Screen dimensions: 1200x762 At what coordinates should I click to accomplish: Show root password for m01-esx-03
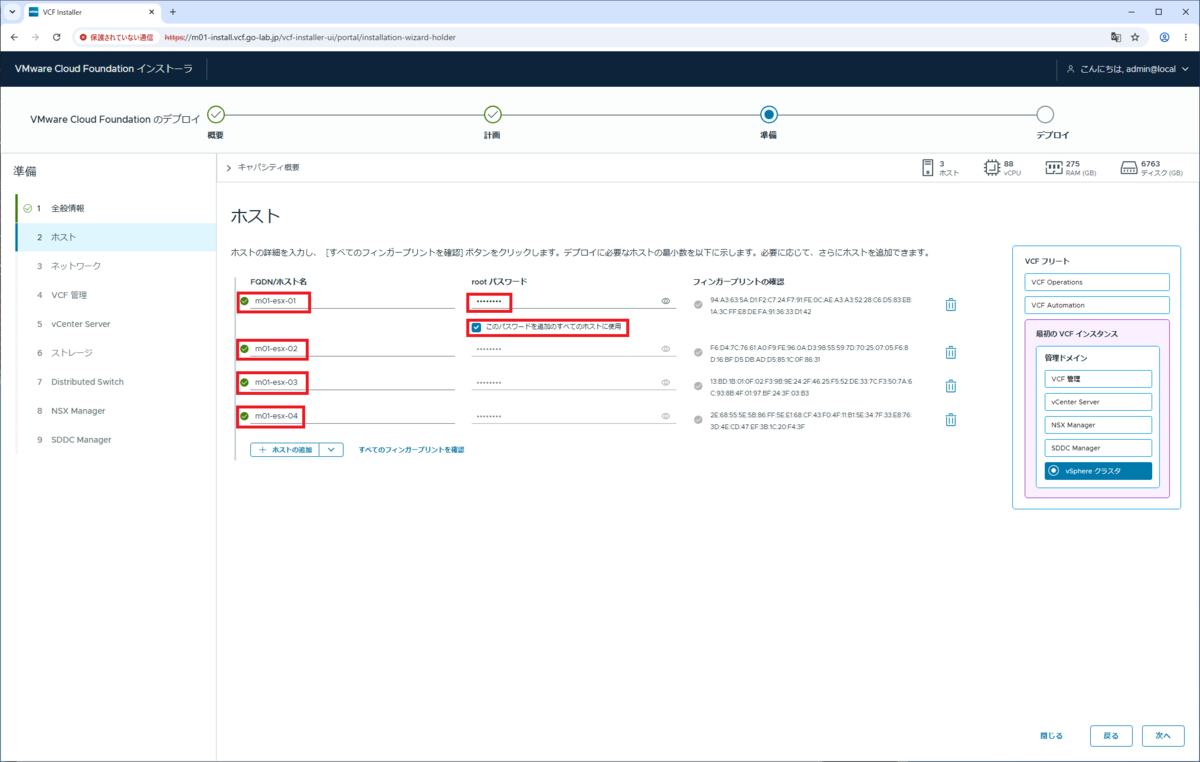click(665, 383)
